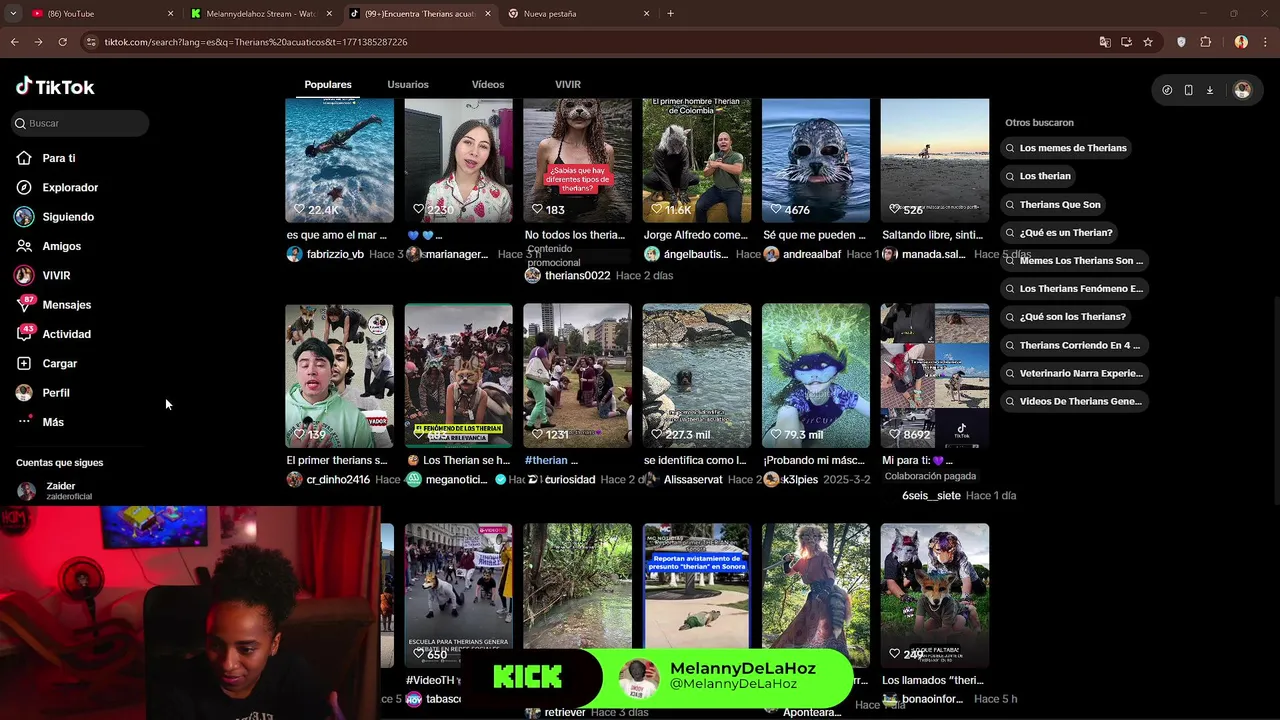
Task: Select the Usuarios search tab
Action: [408, 84]
